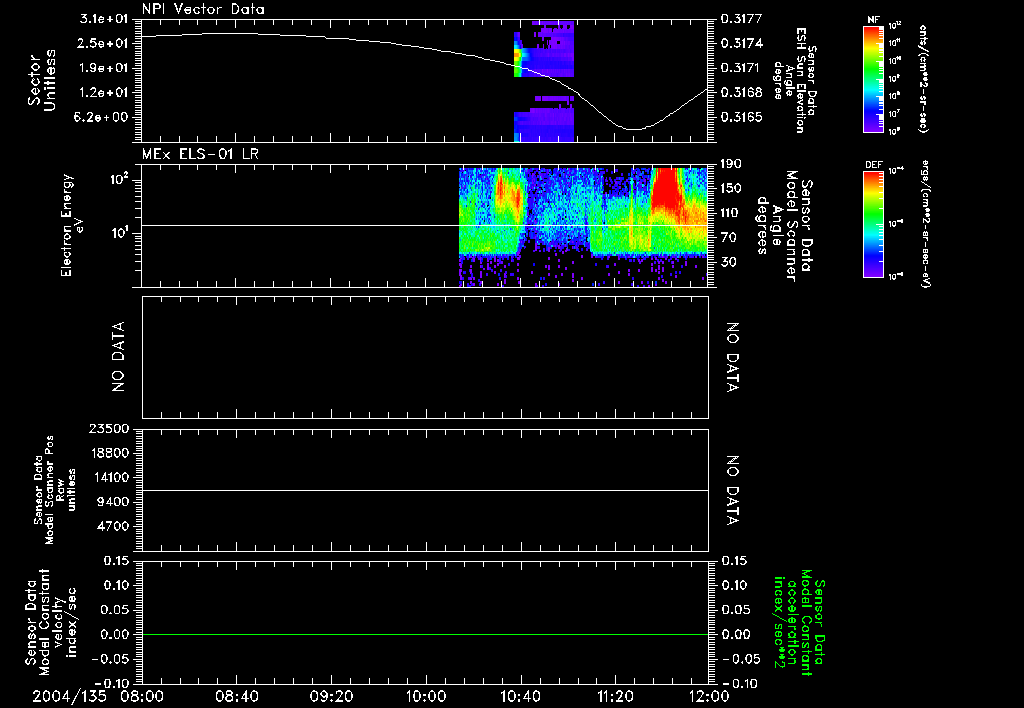Click the "10:40" time axis label
This screenshot has width=1024, height=708.
520,696
